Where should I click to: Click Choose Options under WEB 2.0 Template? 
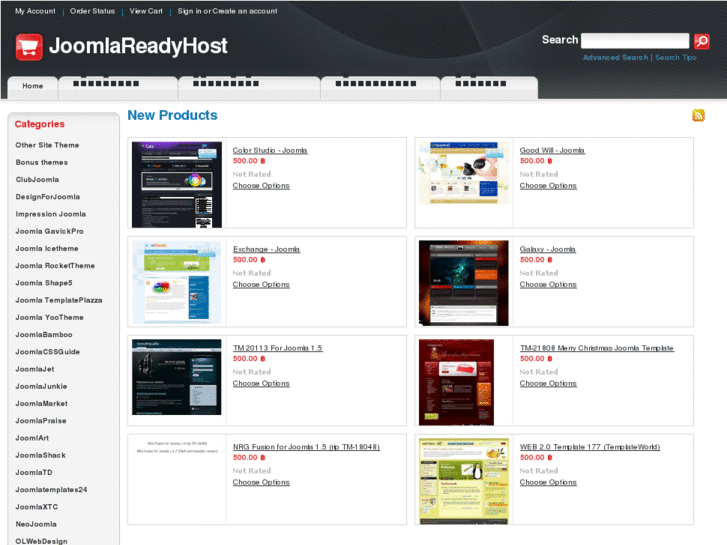548,482
